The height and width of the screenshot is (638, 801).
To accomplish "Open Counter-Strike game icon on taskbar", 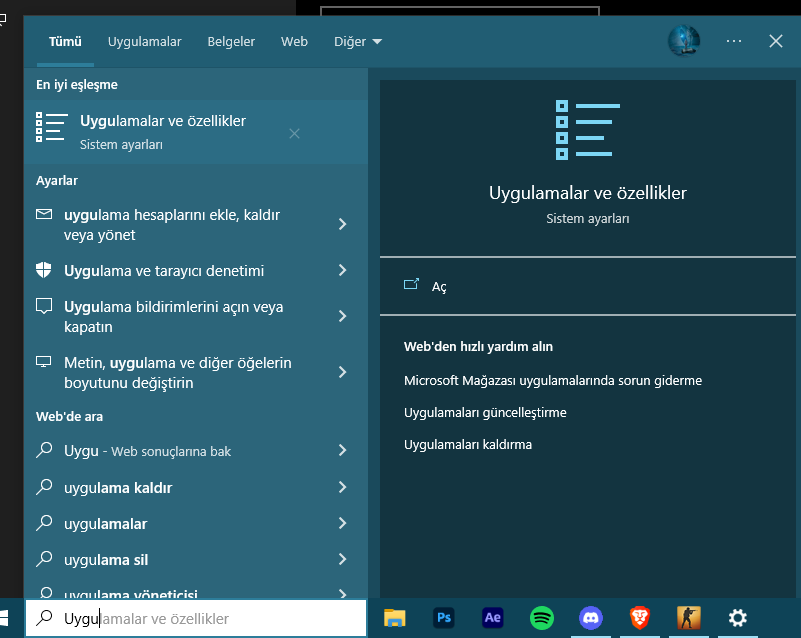I will [x=689, y=618].
